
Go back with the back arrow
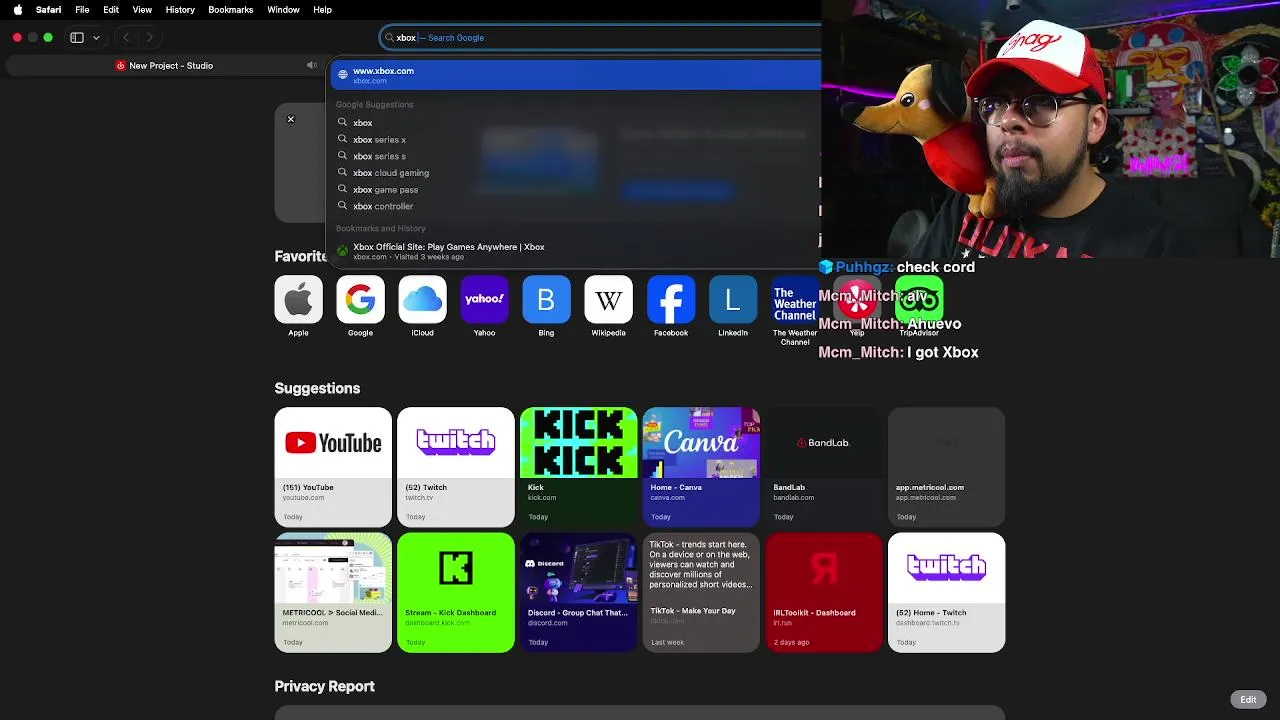126,37
